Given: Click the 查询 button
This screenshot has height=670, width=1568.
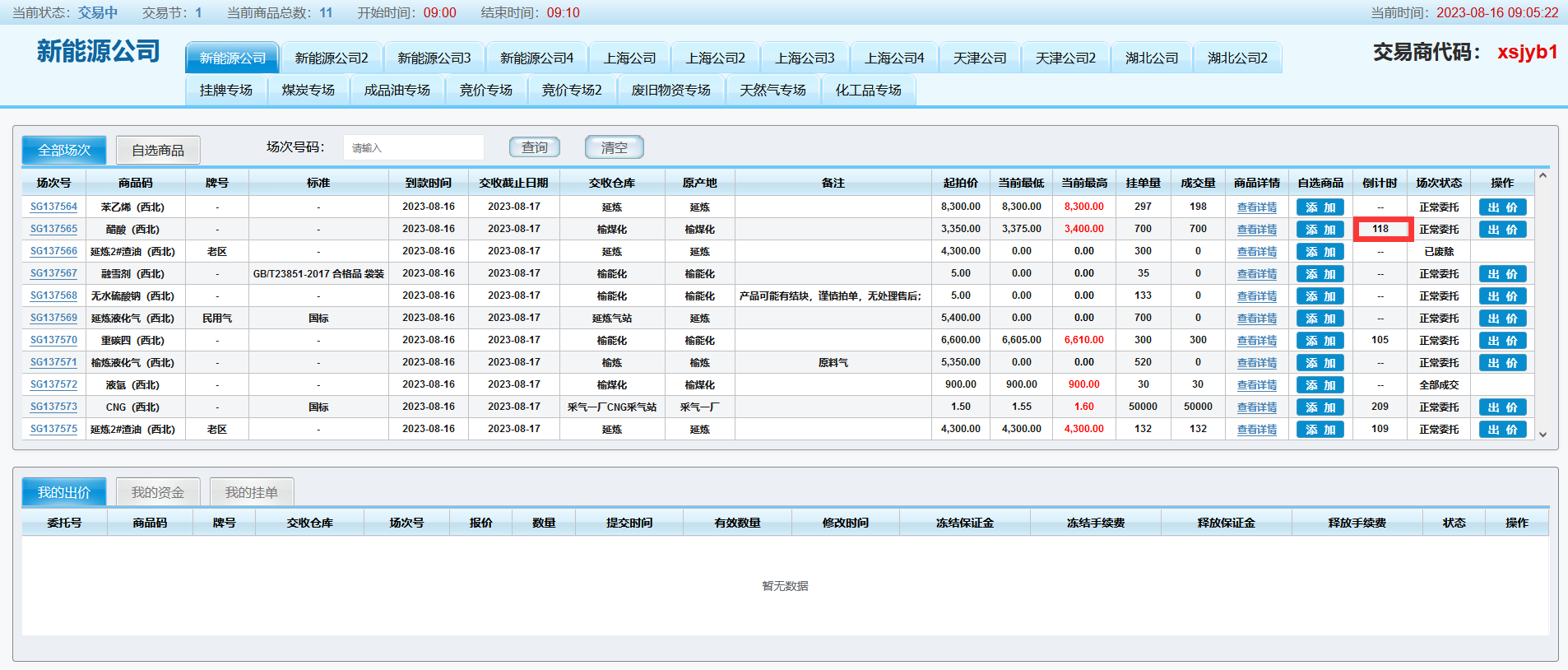Looking at the screenshot, I should [x=535, y=147].
